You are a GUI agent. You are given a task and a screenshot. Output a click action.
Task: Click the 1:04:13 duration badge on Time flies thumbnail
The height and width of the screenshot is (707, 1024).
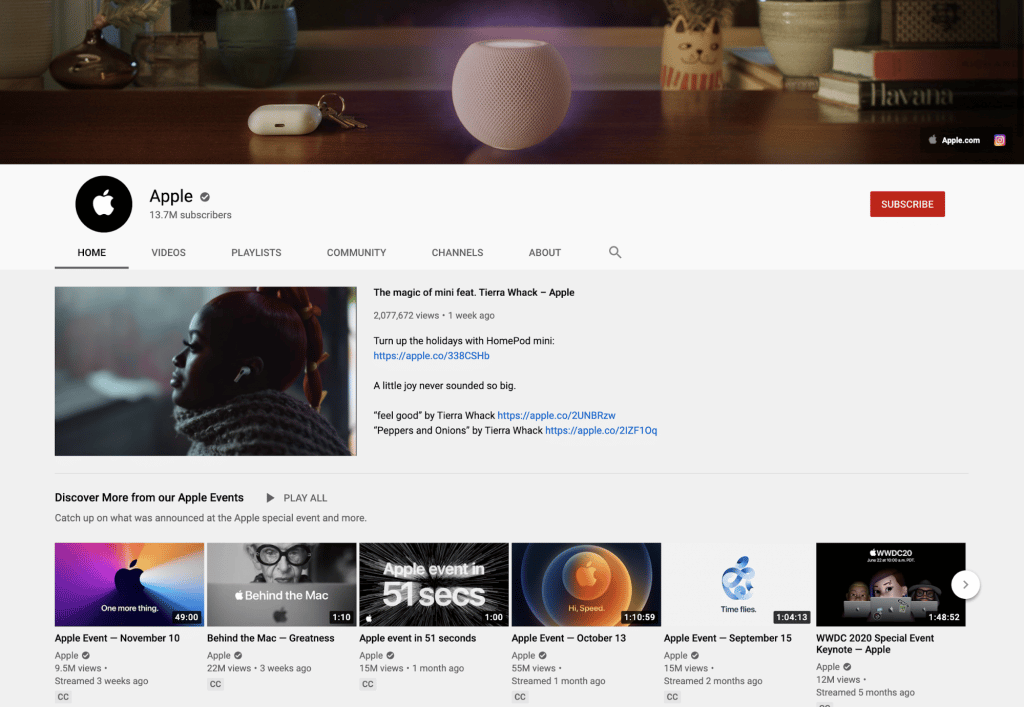pyautogui.click(x=792, y=617)
